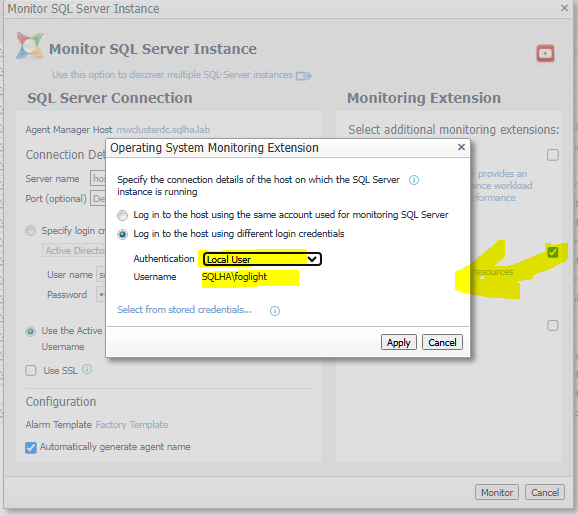Open the YouTube video help icon
This screenshot has width=578, height=516.
pyautogui.click(x=545, y=53)
